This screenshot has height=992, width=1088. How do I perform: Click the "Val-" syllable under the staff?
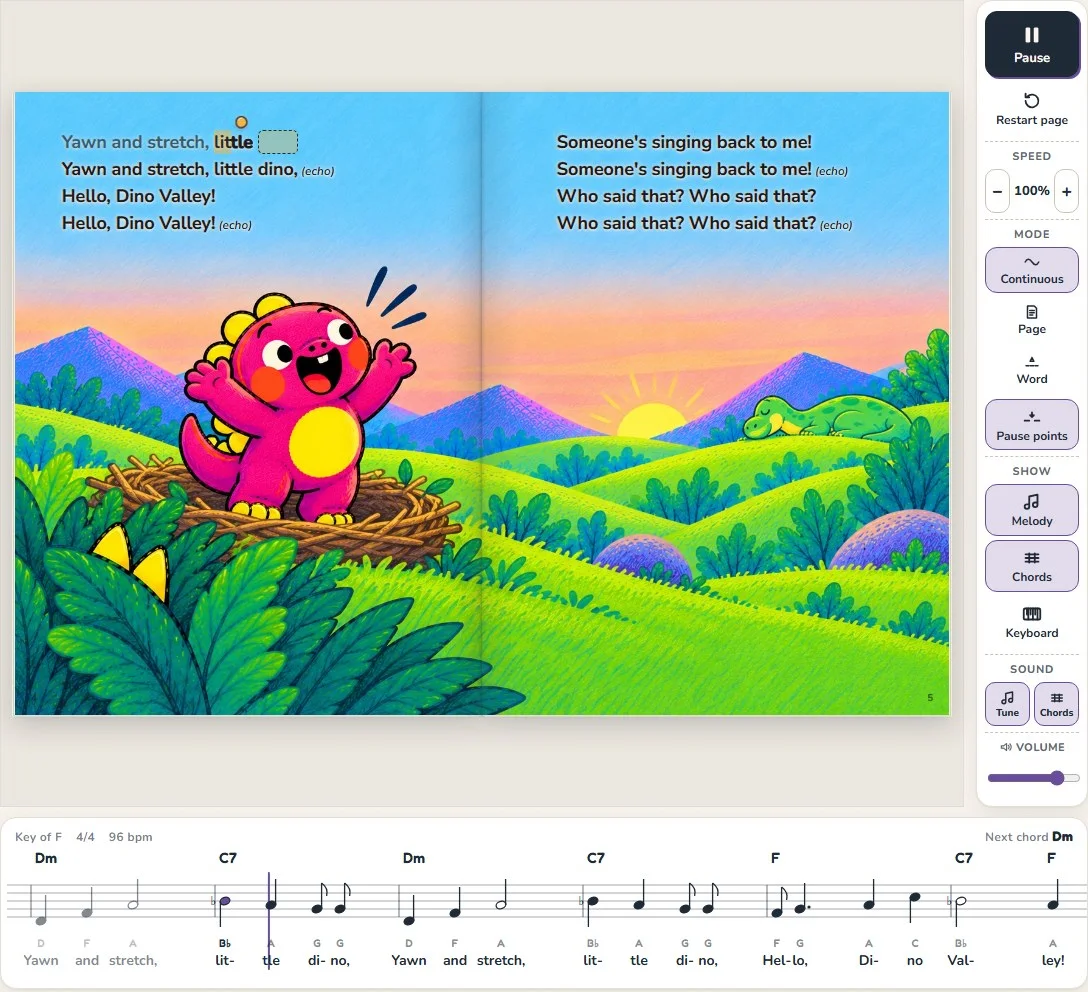point(960,960)
